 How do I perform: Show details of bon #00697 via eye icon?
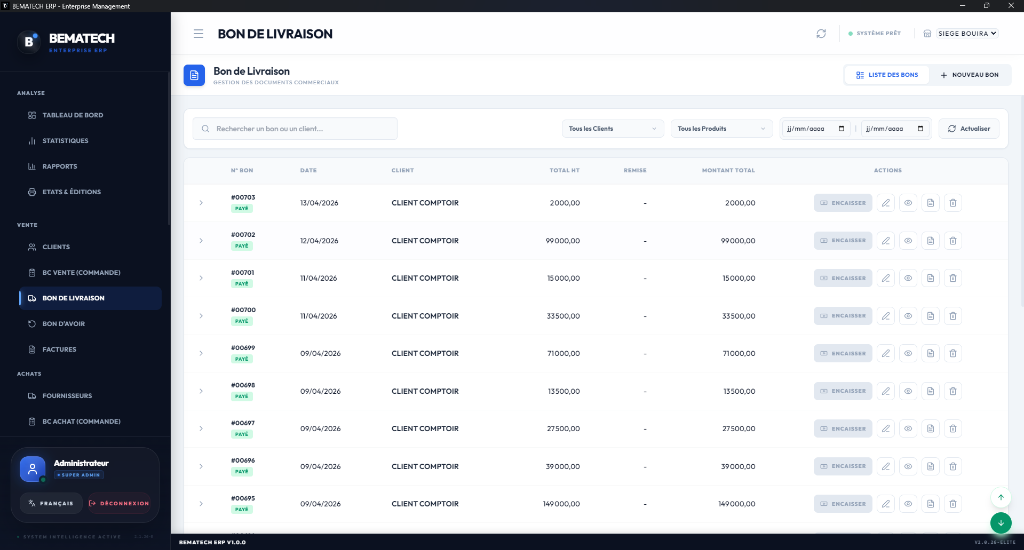tap(908, 429)
